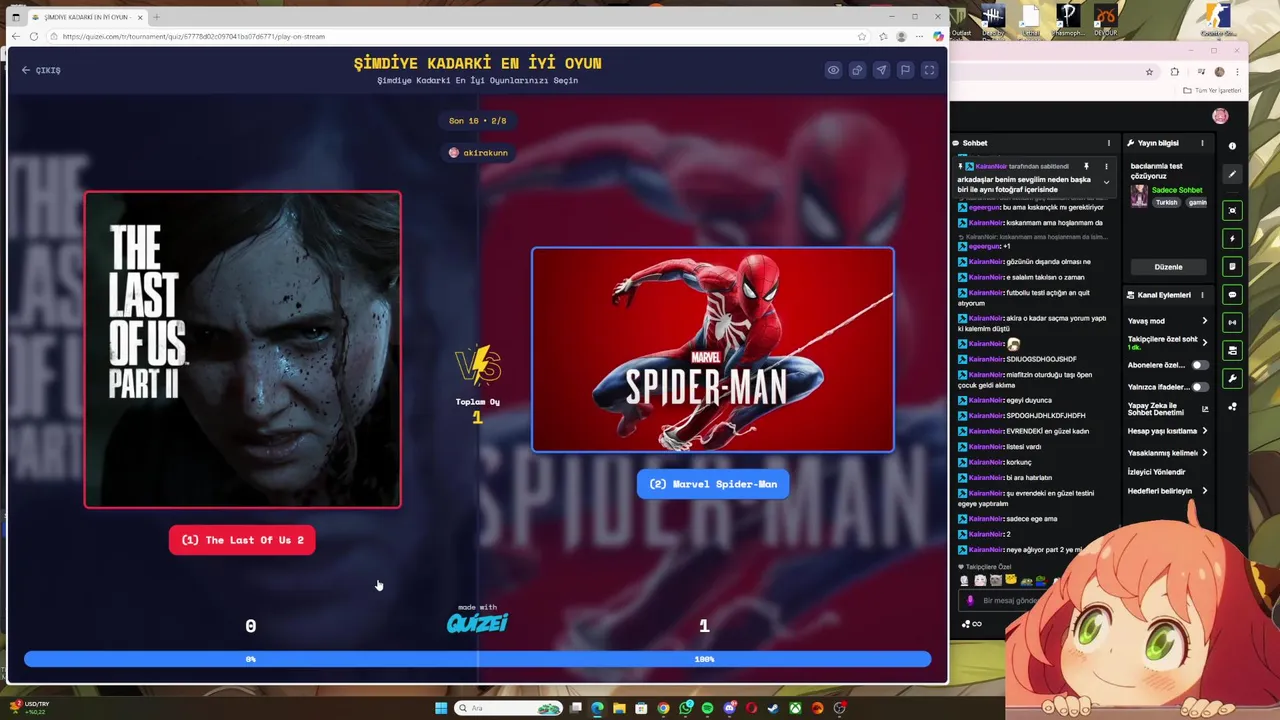Click İzleyici Yönlendir action

tap(1156, 472)
